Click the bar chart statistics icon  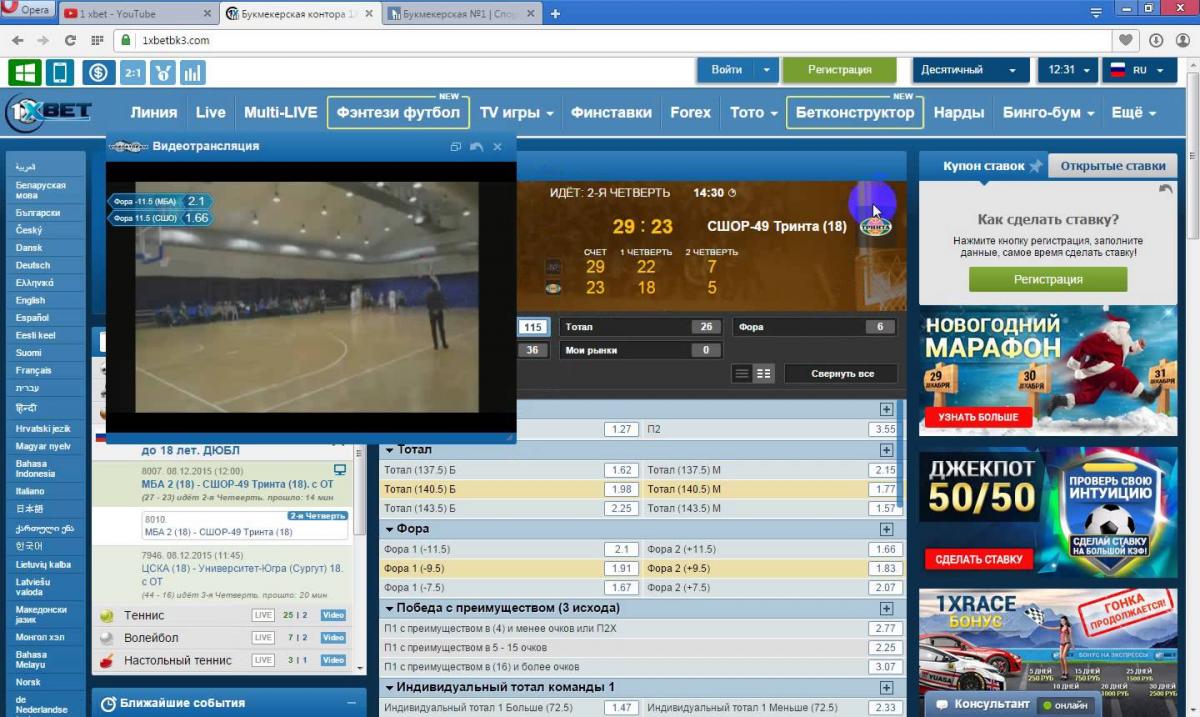coord(192,72)
